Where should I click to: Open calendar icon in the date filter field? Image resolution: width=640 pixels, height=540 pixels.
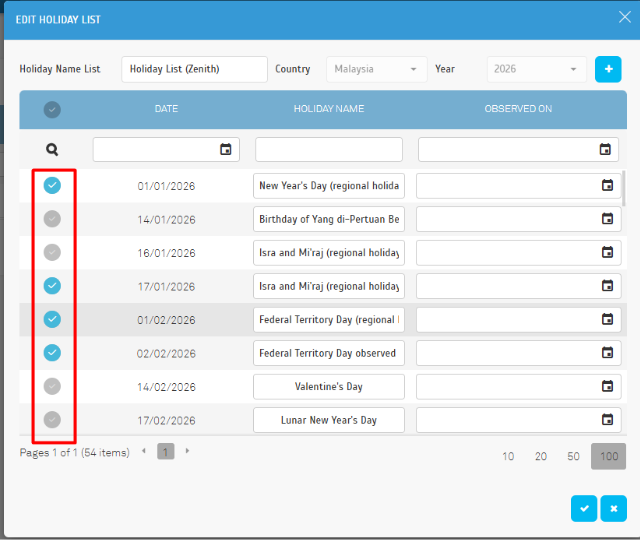[x=226, y=150]
